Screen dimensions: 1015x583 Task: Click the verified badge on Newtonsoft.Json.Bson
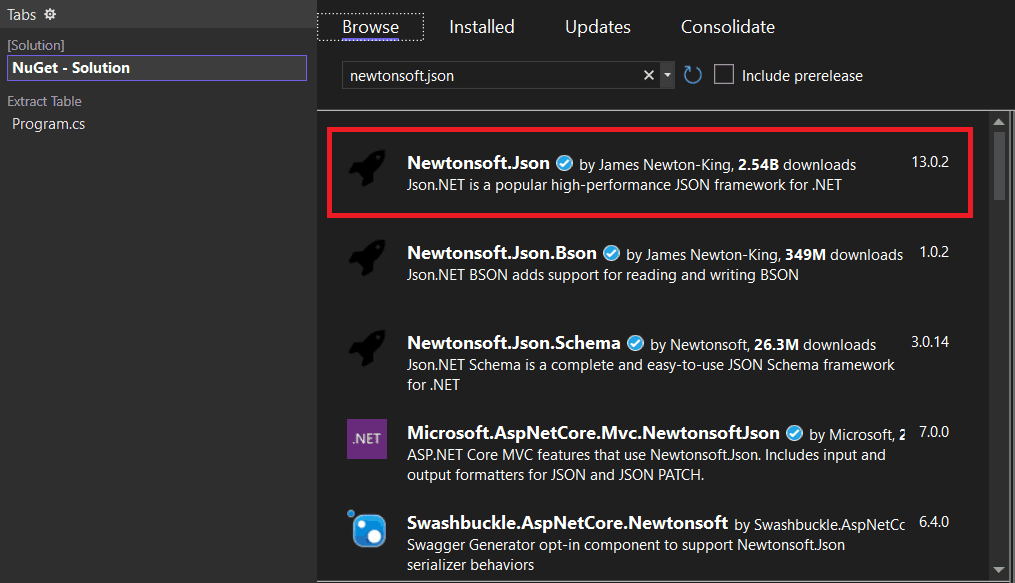click(611, 253)
